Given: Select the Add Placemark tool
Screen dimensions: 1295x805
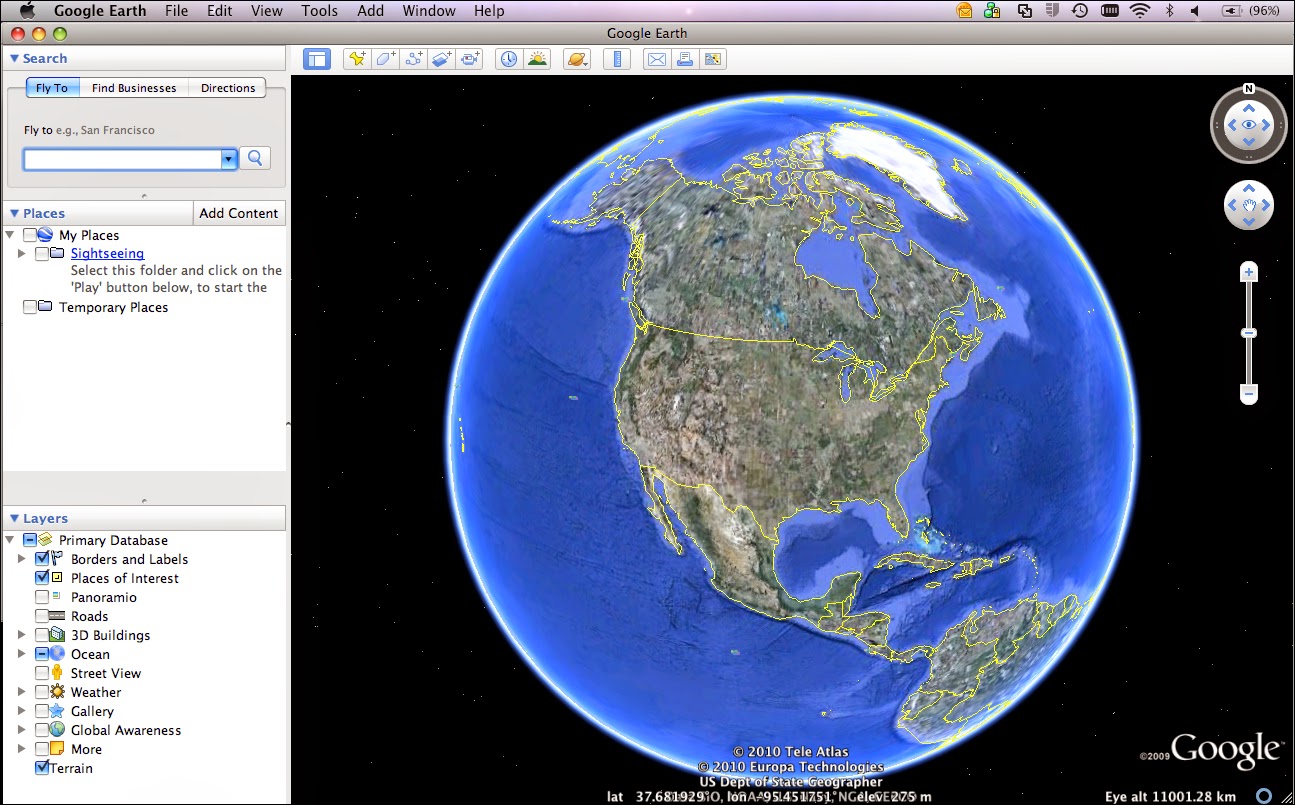Looking at the screenshot, I should (357, 59).
